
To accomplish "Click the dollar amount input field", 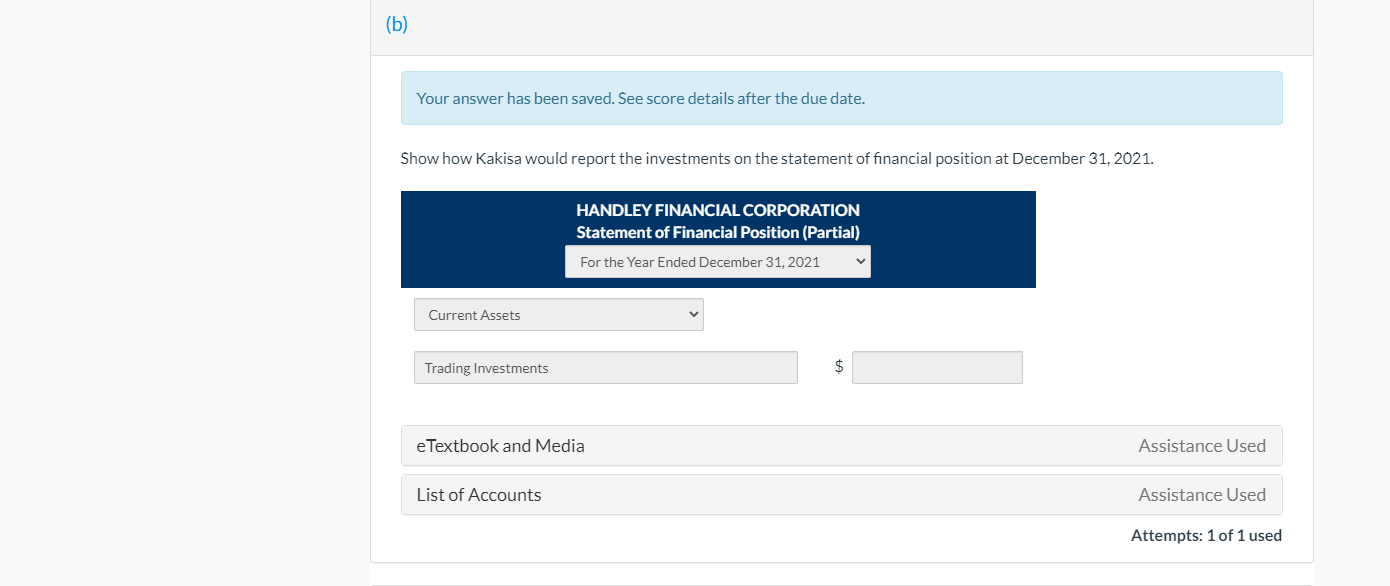I will click(937, 367).
